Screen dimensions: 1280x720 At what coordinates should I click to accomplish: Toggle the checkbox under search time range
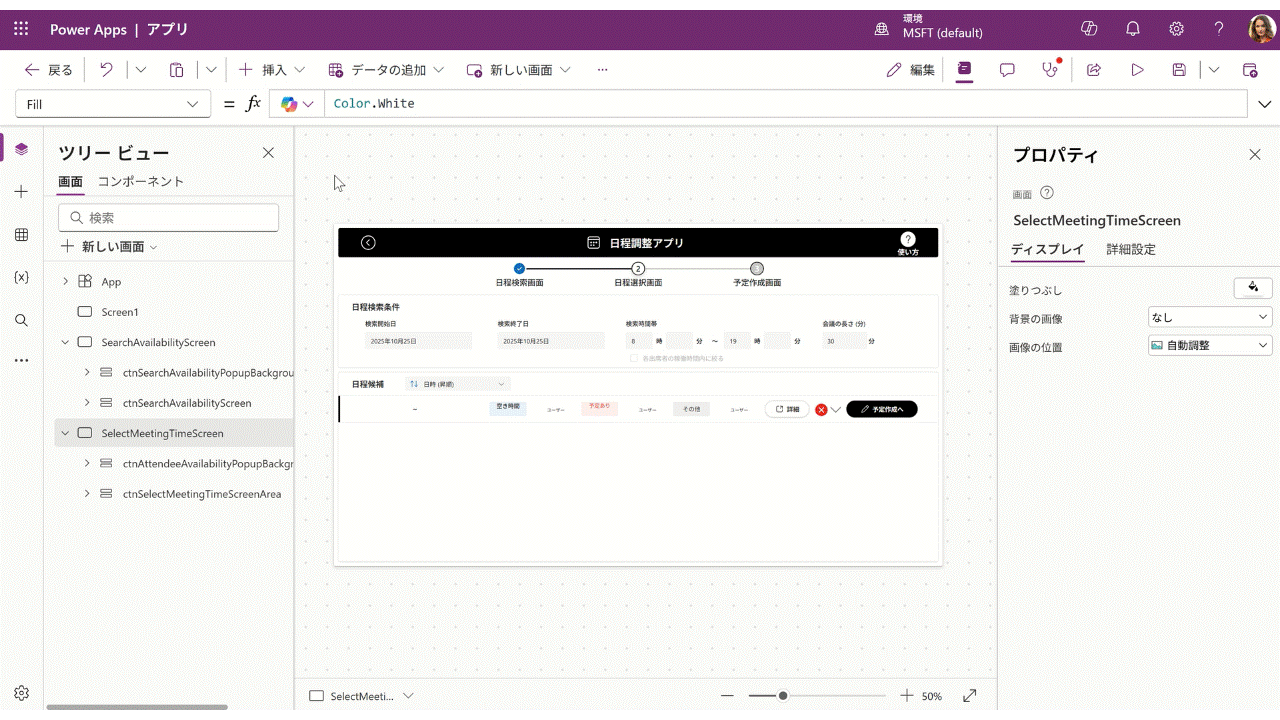pos(634,358)
